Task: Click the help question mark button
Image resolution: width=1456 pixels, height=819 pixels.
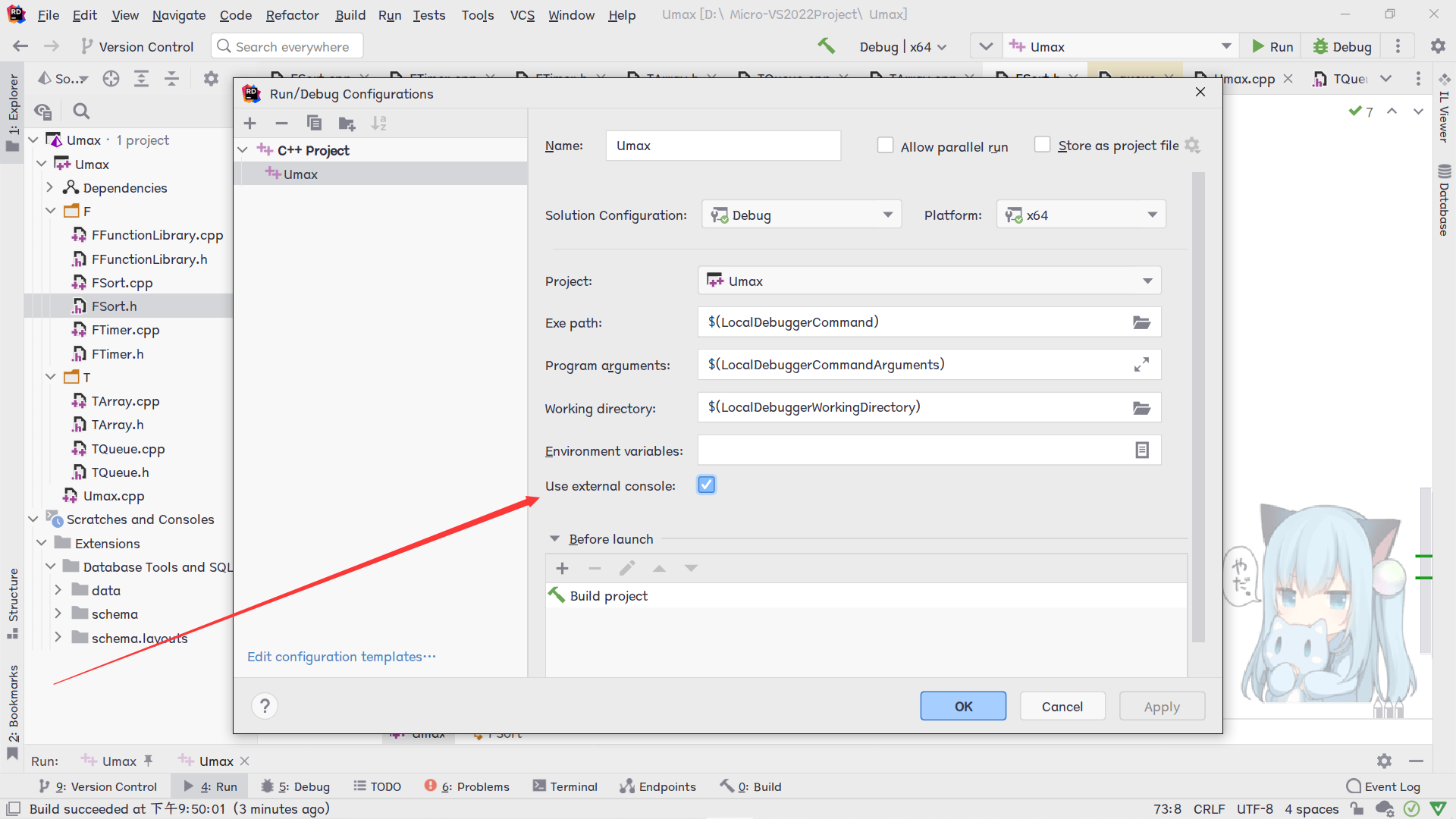Action: (x=265, y=706)
